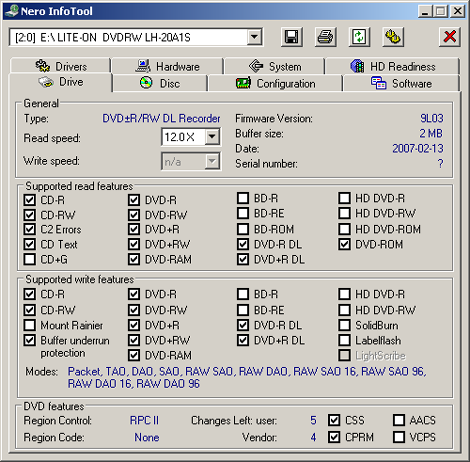Image resolution: width=470 pixels, height=462 pixels.
Task: Click the Save (floppy disk) toolbar icon
Action: (291, 37)
